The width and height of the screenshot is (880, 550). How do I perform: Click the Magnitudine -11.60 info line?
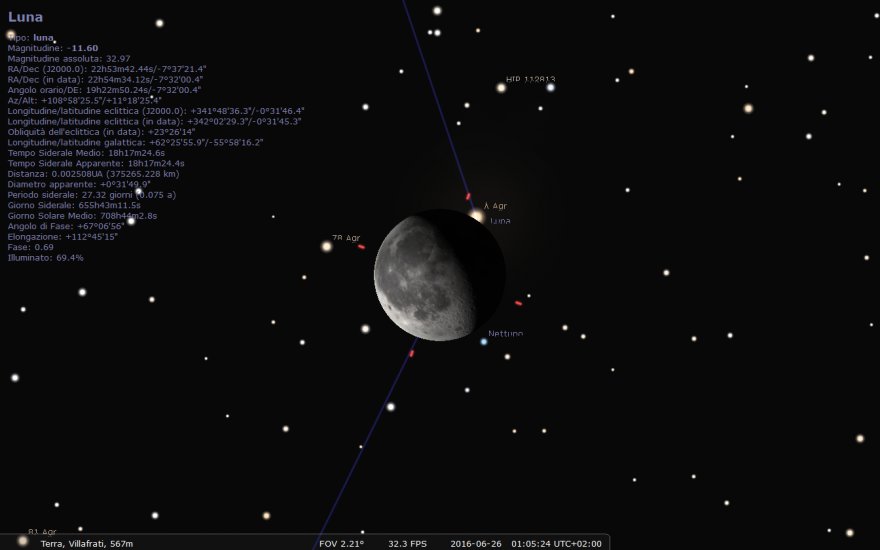(52, 48)
